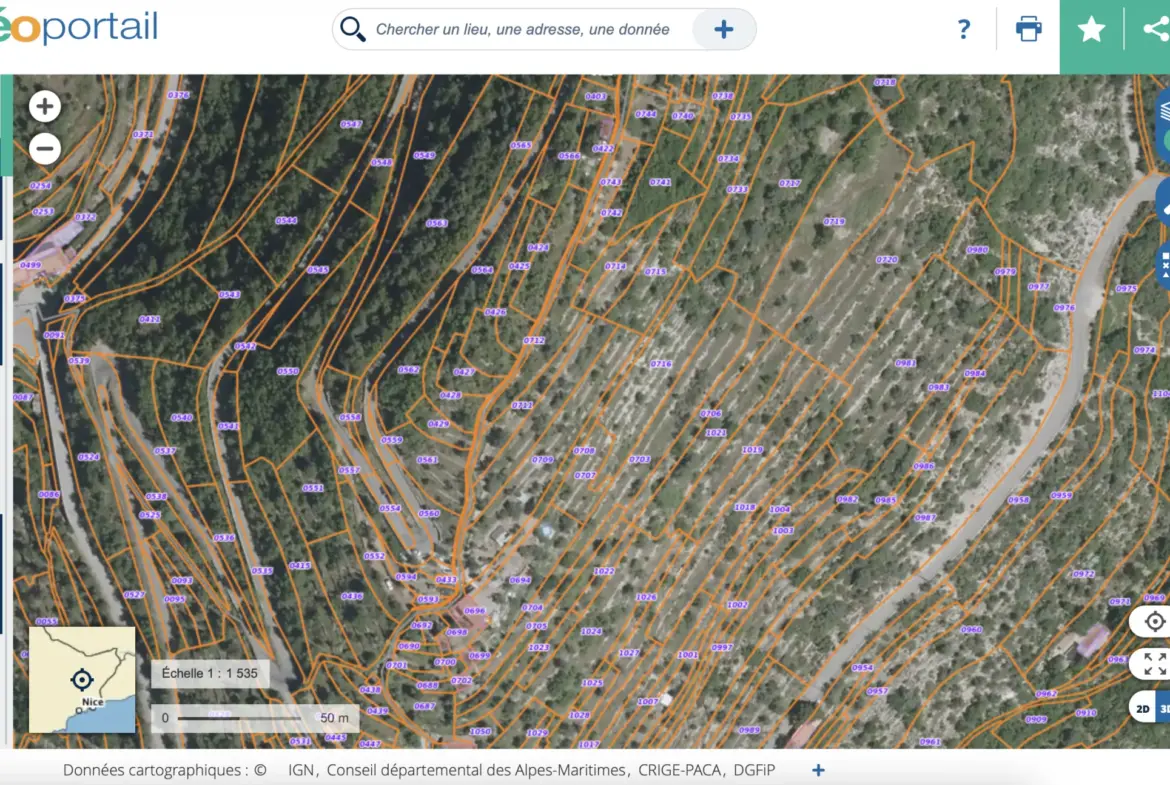1170x785 pixels.
Task: Select parcel label 0551
Action: 313,487
